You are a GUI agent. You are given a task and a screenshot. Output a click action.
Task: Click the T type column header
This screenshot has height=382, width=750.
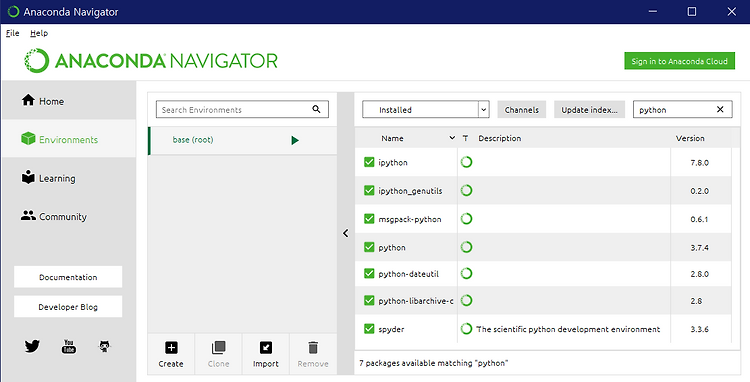tap(465, 138)
